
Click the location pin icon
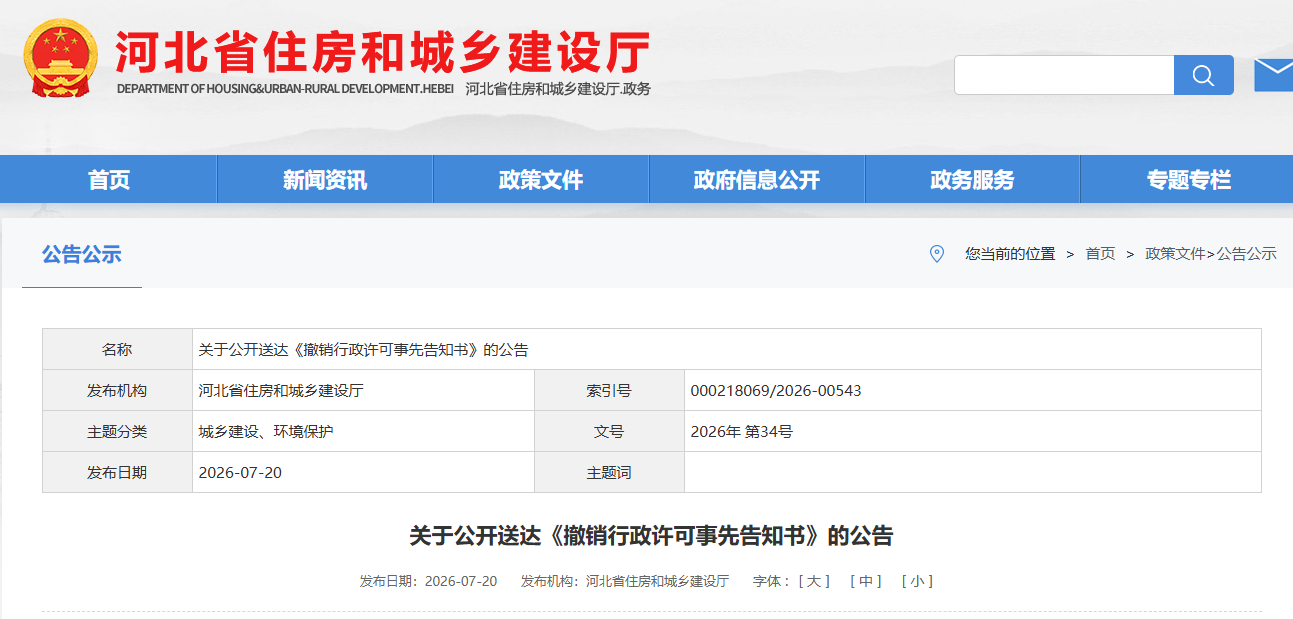(x=937, y=254)
